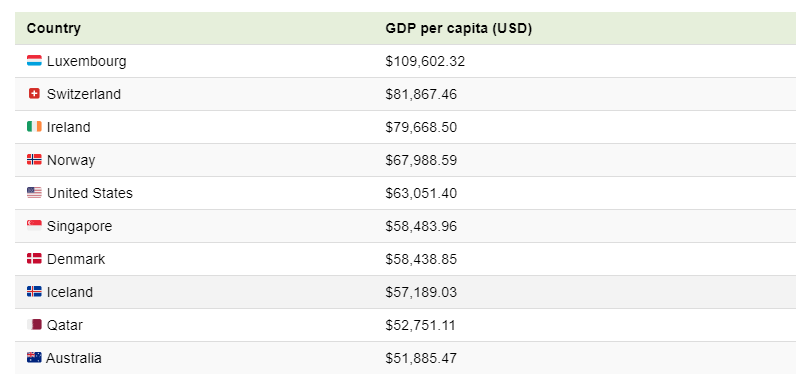
Task: Select Australia's $51,885.47 value
Action: (x=421, y=358)
